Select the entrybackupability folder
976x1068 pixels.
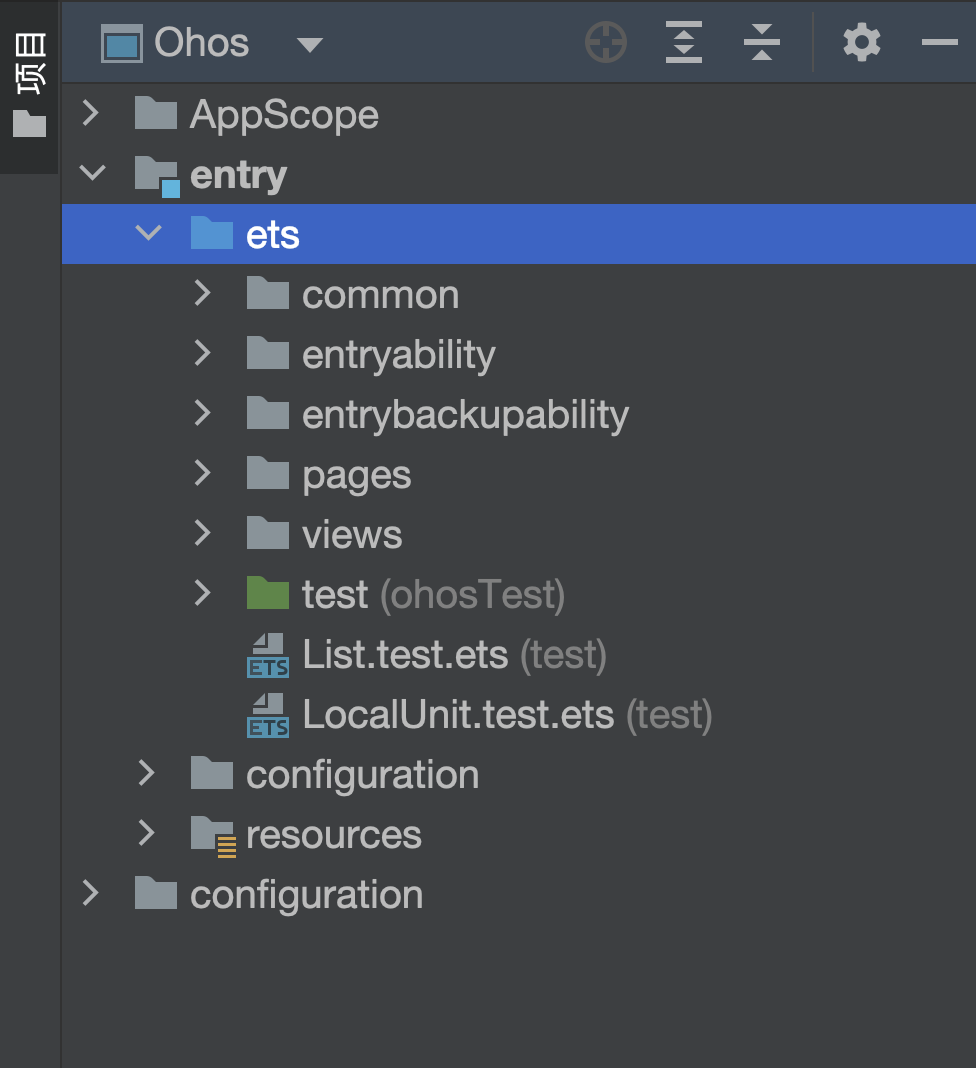pyautogui.click(x=465, y=415)
